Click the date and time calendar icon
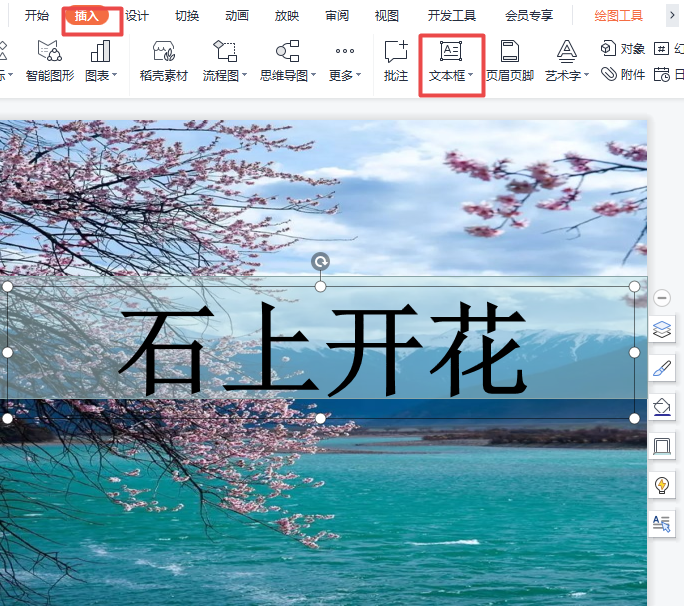This screenshot has height=606, width=684. point(661,75)
